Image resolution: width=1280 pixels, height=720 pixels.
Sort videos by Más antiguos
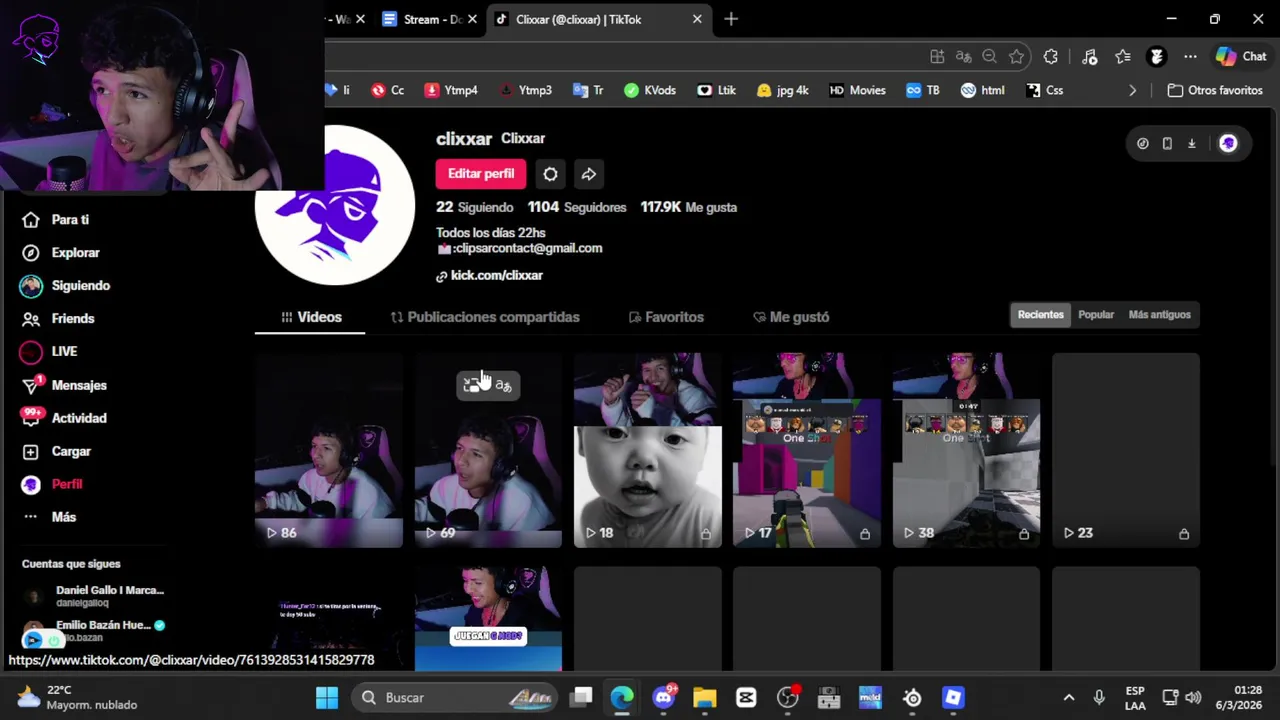tap(1159, 315)
